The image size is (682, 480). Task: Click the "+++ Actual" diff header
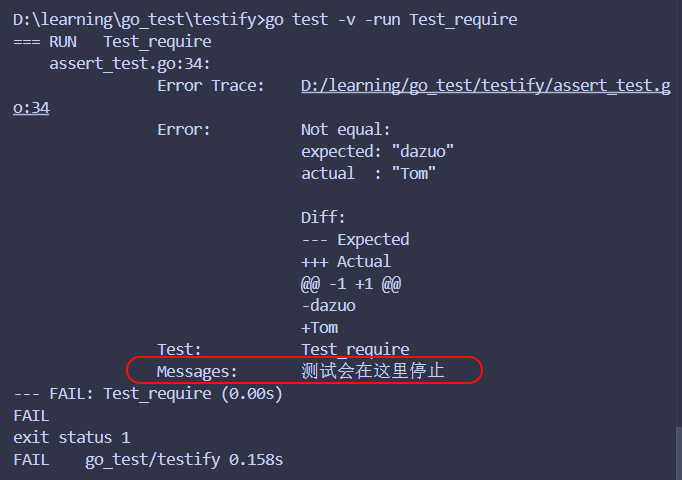345,262
